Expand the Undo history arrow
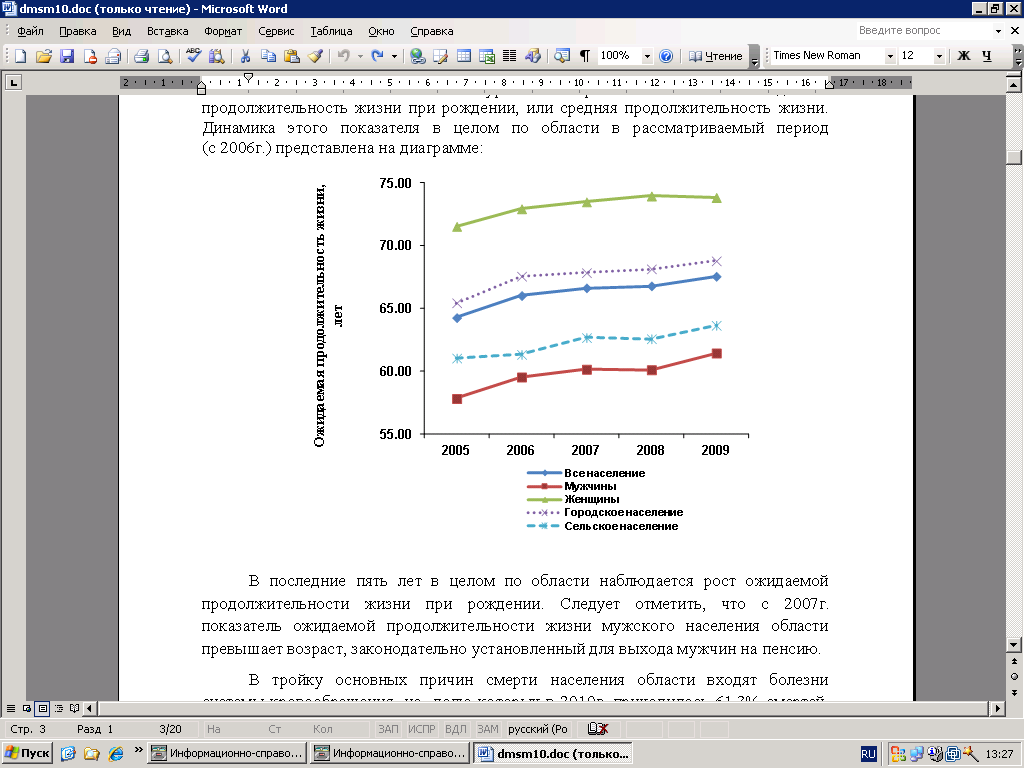 (360, 56)
